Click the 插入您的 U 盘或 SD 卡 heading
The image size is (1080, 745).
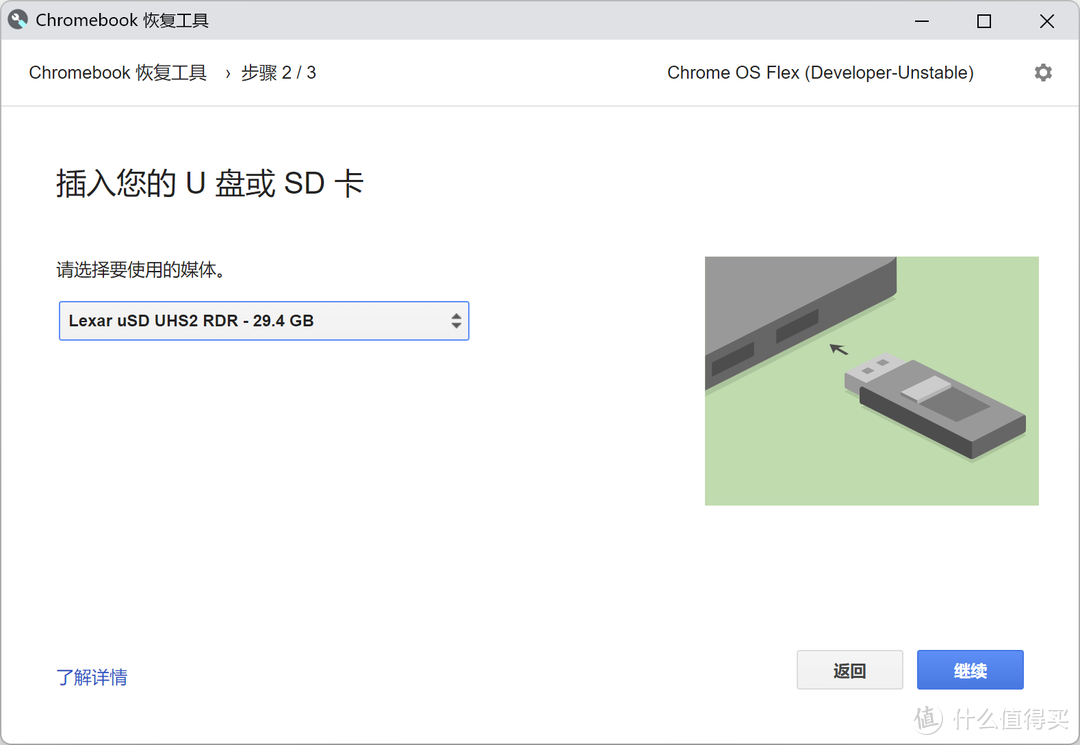tap(209, 183)
